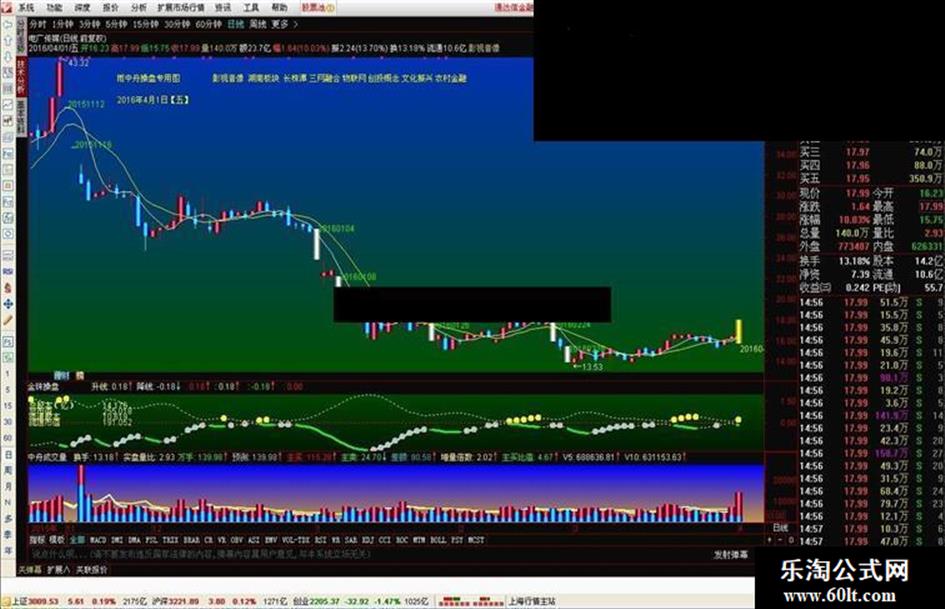Click sidebar 月 period shortcut

(8, 486)
